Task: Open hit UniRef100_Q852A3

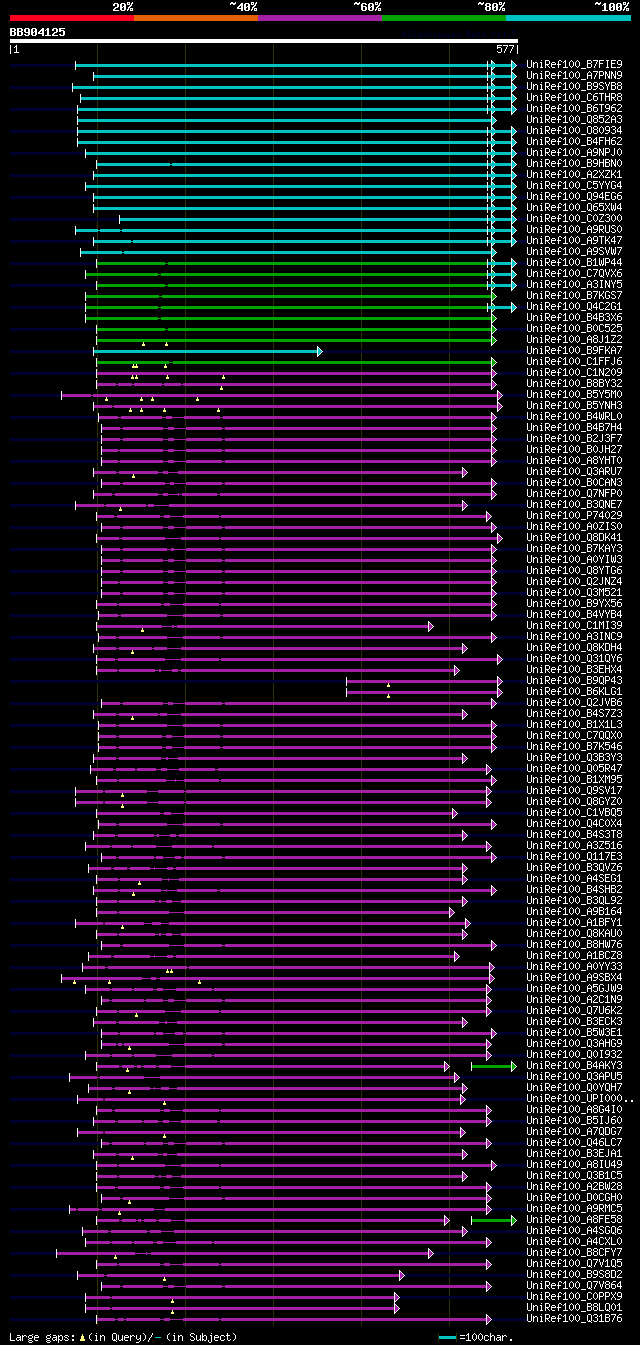Action: point(574,119)
